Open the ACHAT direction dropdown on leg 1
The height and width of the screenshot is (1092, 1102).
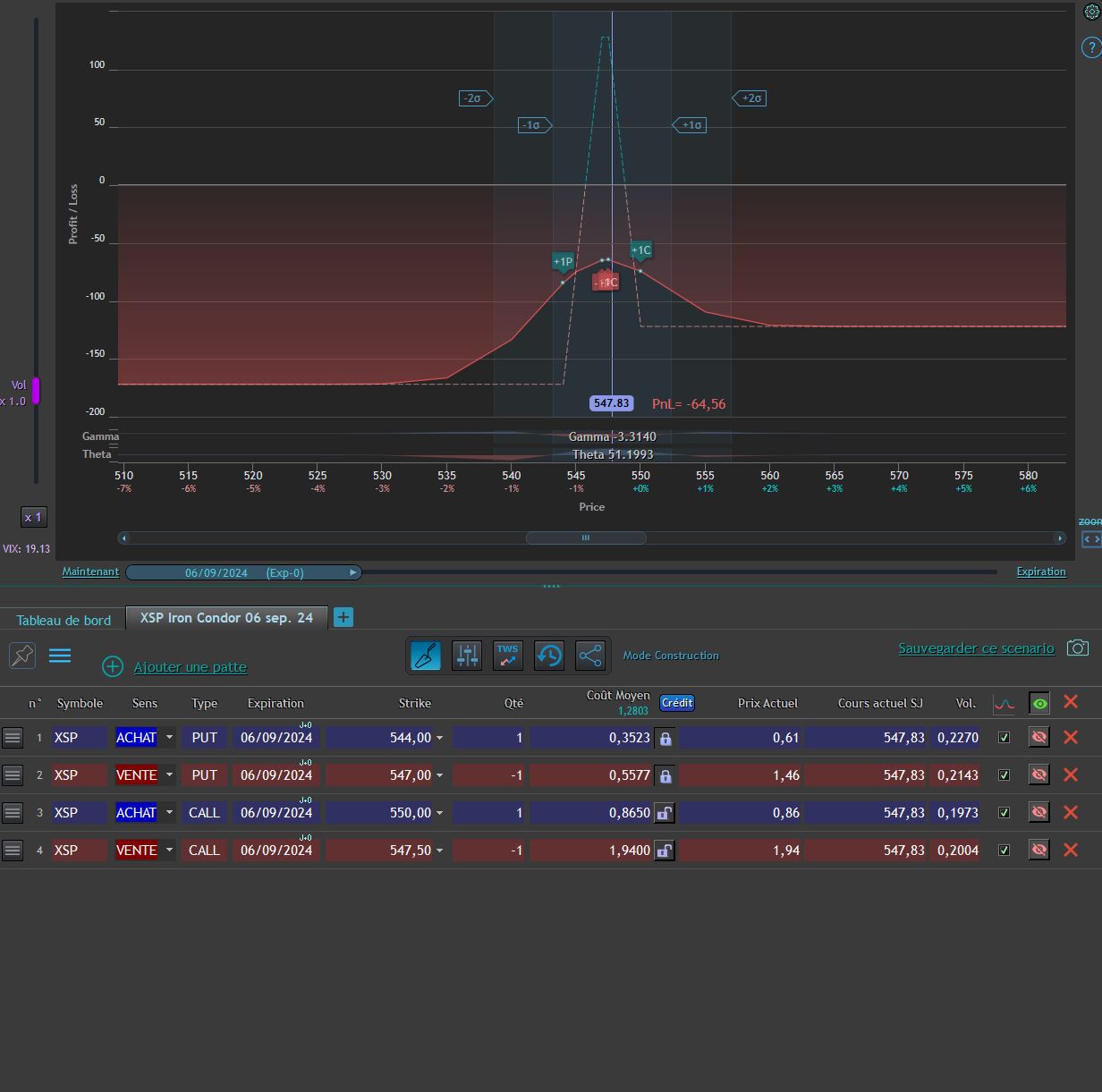(169, 738)
